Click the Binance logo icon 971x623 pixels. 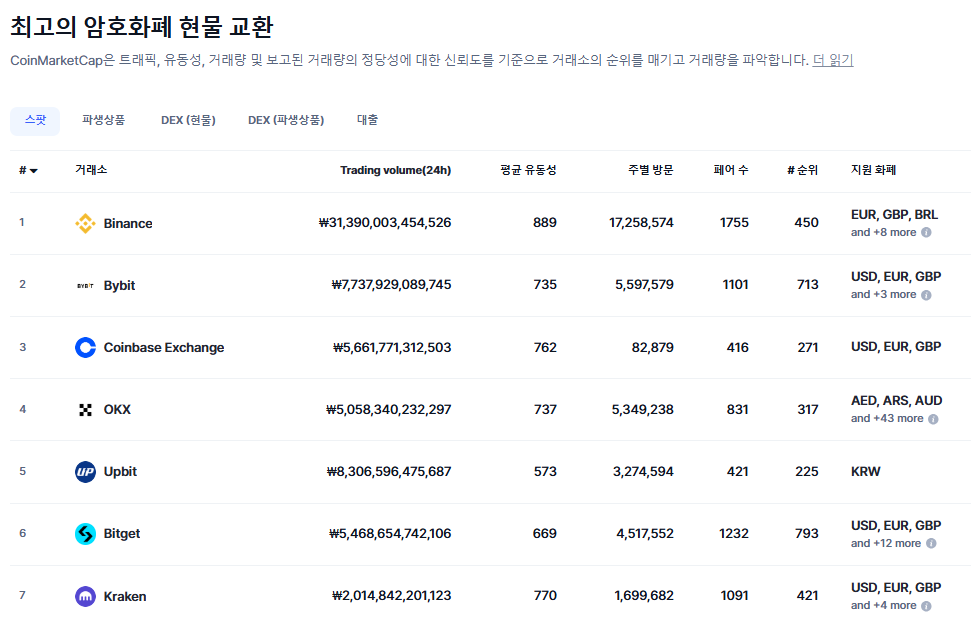tap(85, 224)
